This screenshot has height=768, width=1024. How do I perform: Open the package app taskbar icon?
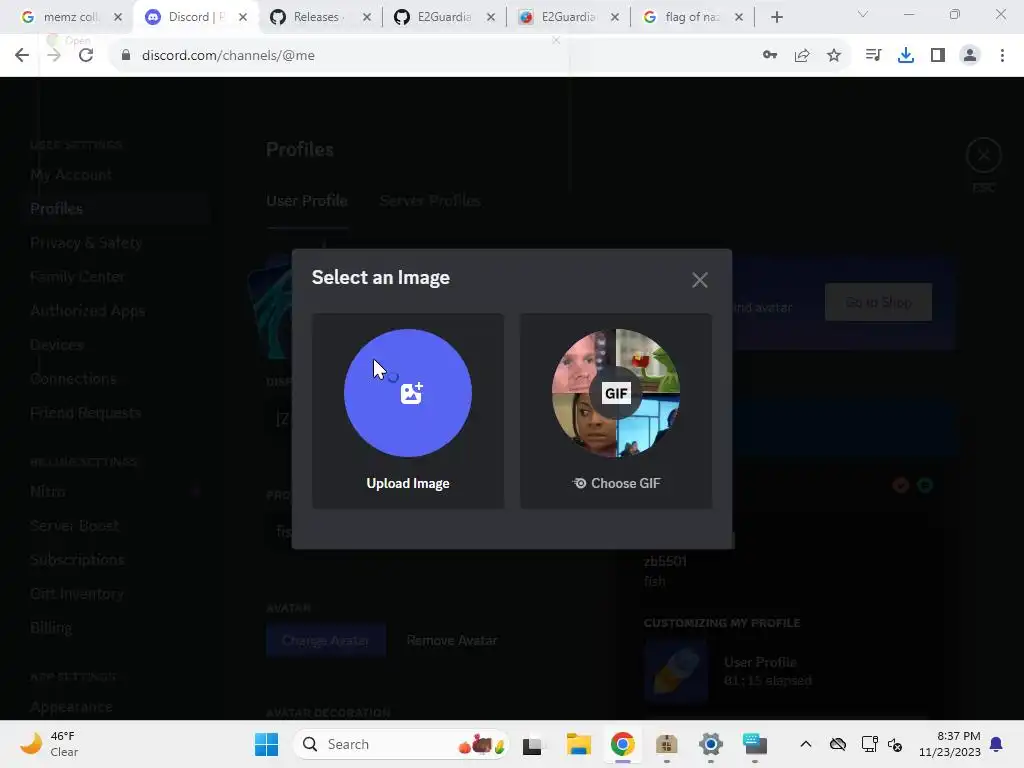coord(666,744)
